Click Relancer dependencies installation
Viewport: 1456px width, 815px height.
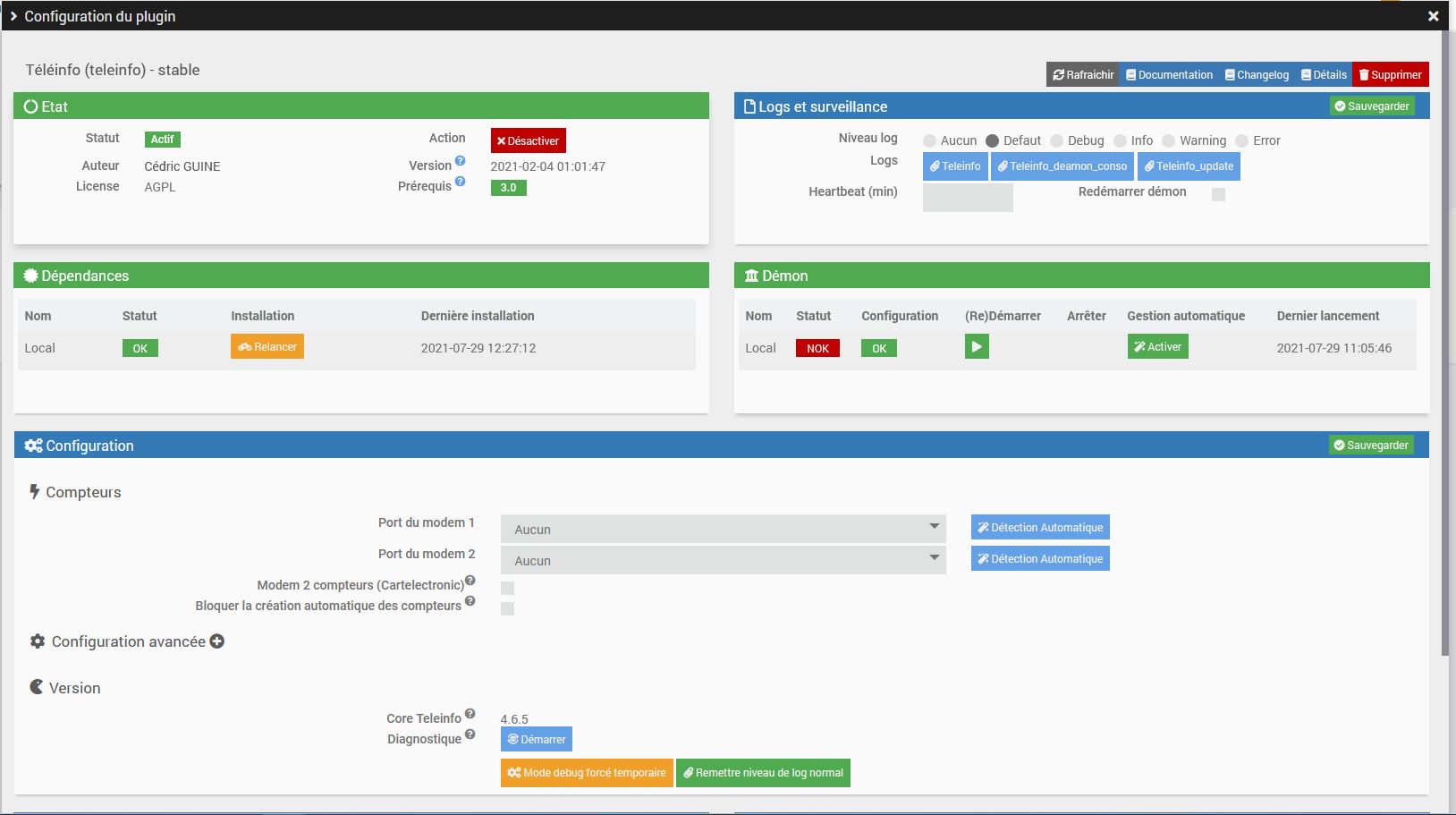[x=267, y=347]
